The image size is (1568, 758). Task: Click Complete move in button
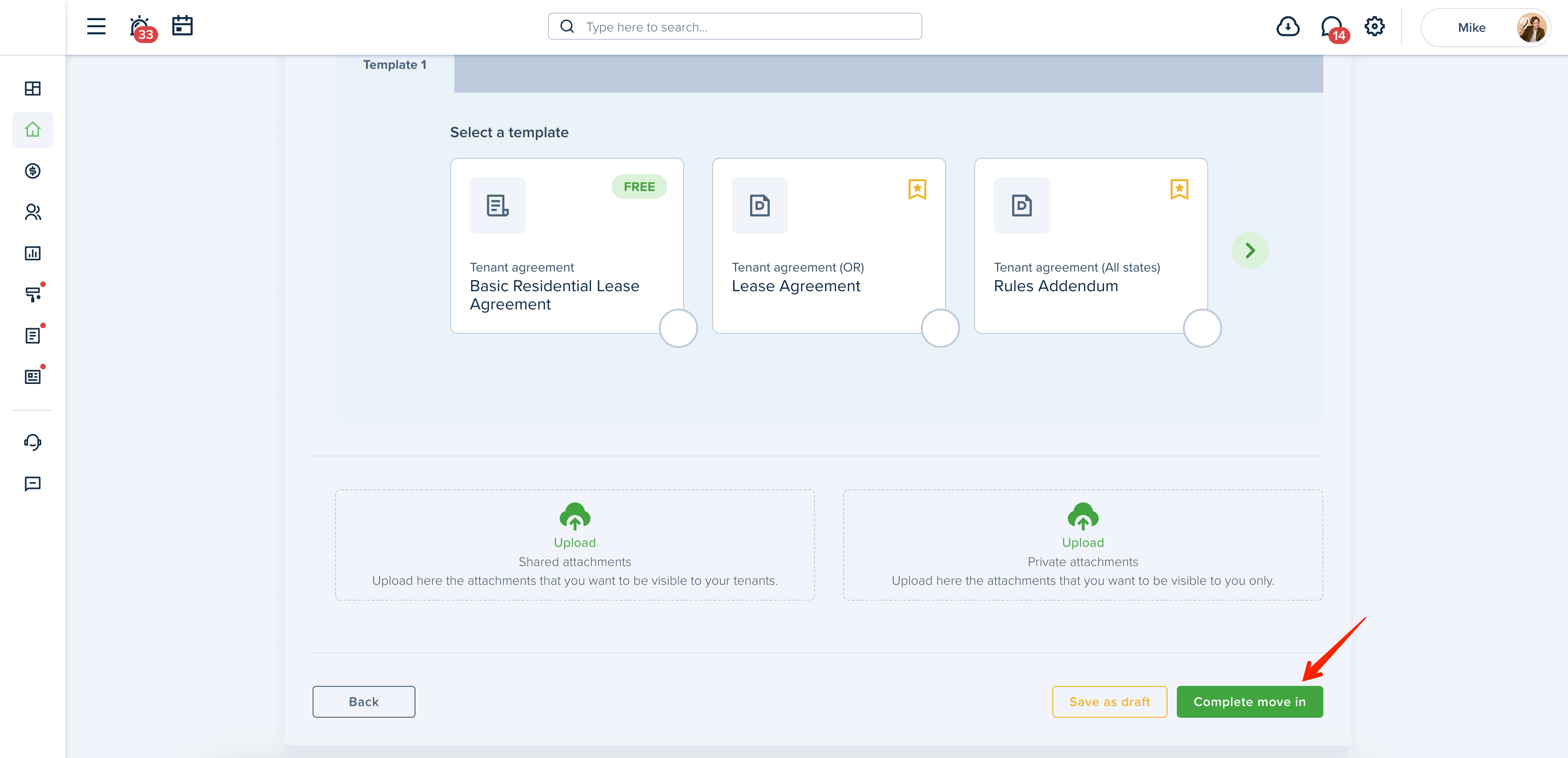tap(1250, 702)
